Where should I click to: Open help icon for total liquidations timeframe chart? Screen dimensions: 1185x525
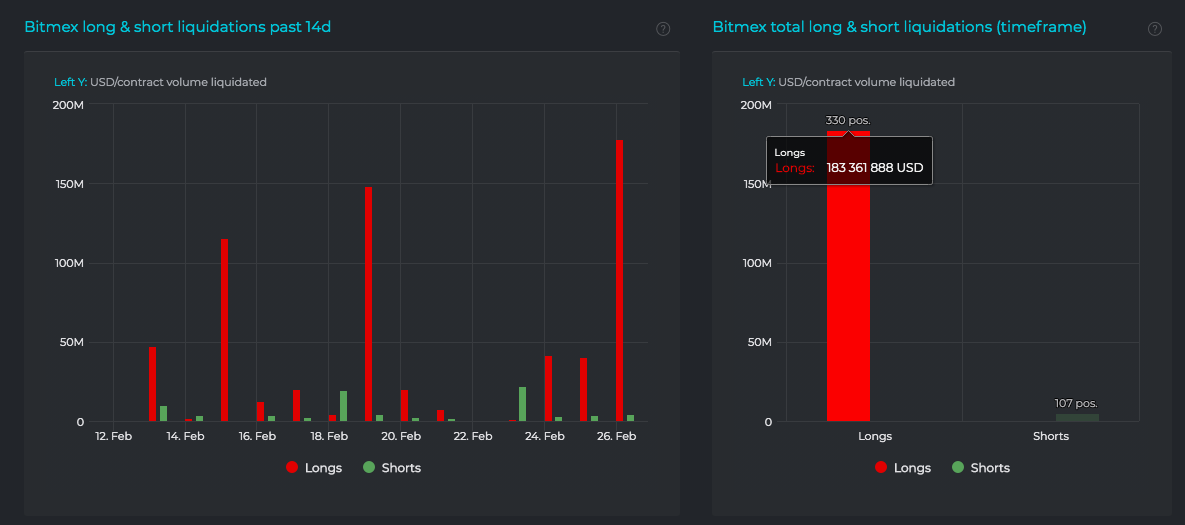tap(1155, 29)
